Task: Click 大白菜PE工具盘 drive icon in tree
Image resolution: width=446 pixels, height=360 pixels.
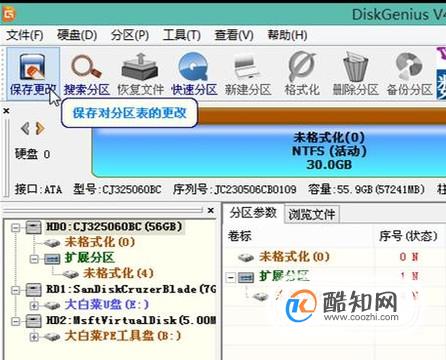Action: (x=52, y=337)
